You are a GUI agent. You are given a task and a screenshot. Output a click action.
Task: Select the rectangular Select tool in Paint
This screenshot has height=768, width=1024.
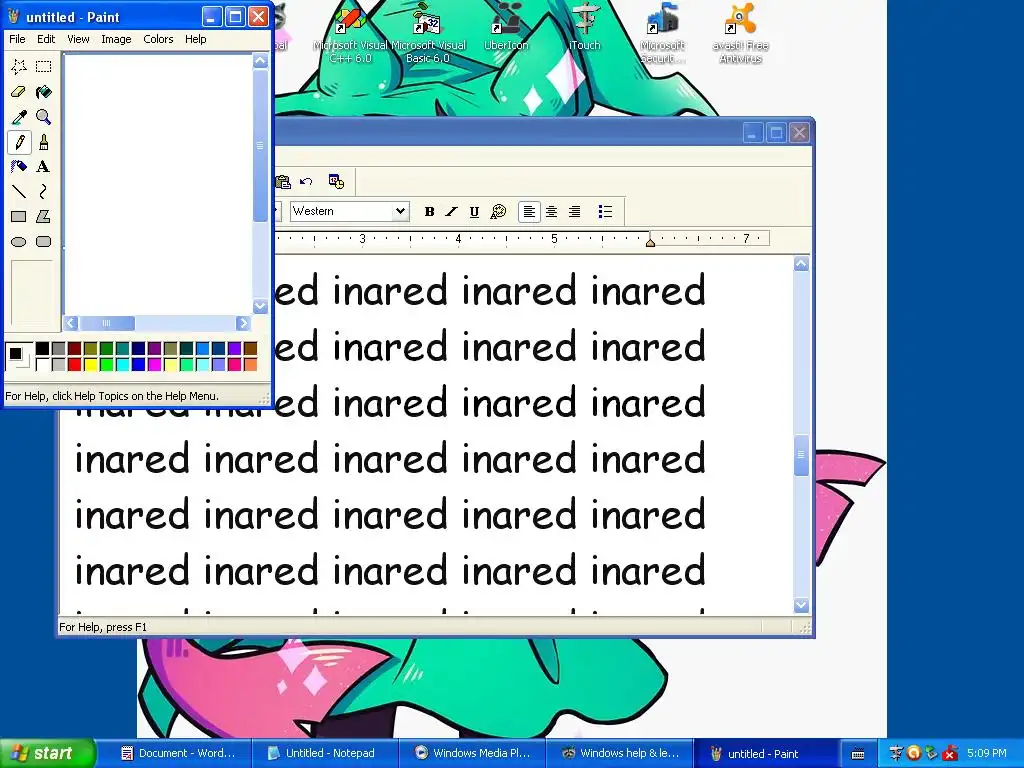44,67
